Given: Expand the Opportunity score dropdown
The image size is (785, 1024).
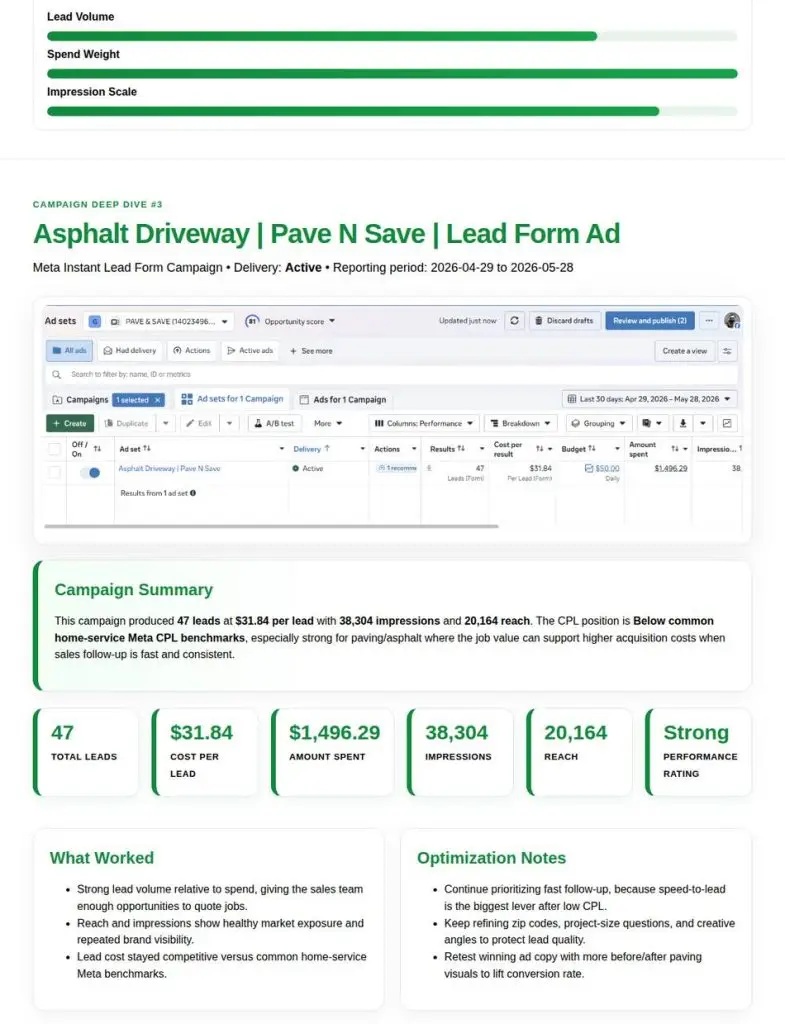Looking at the screenshot, I should point(332,321).
